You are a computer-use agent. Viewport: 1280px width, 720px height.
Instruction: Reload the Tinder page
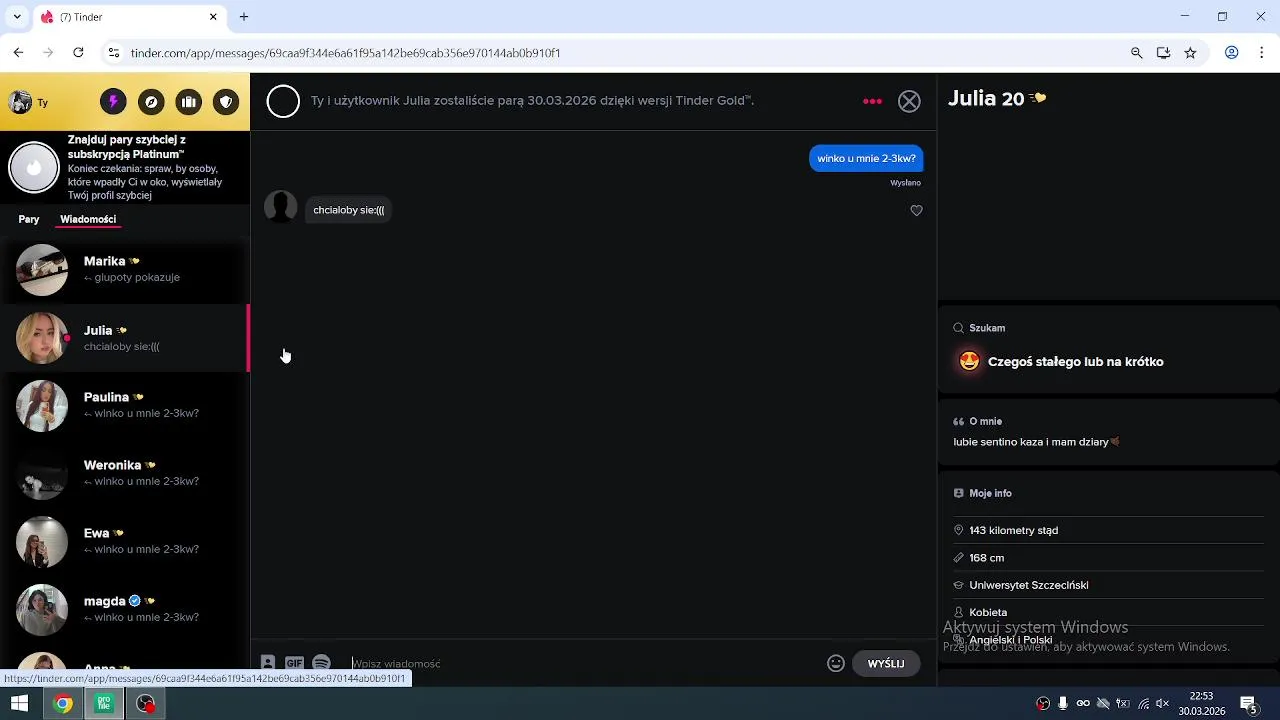point(78,53)
